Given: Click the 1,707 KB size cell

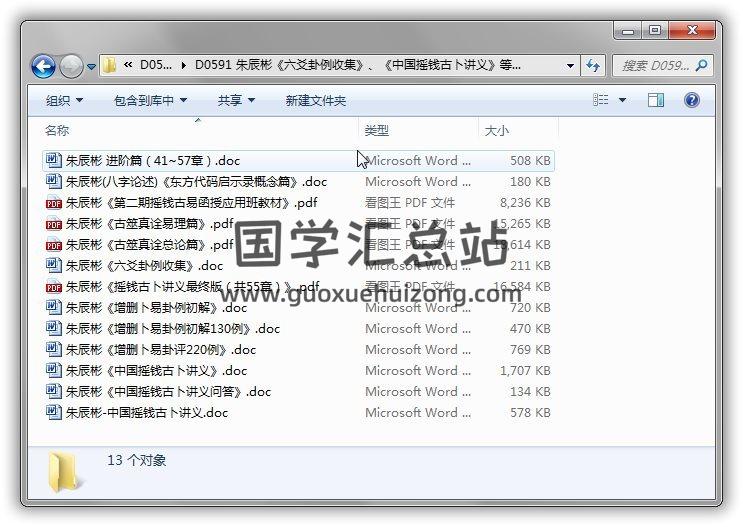Looking at the screenshot, I should (525, 371).
